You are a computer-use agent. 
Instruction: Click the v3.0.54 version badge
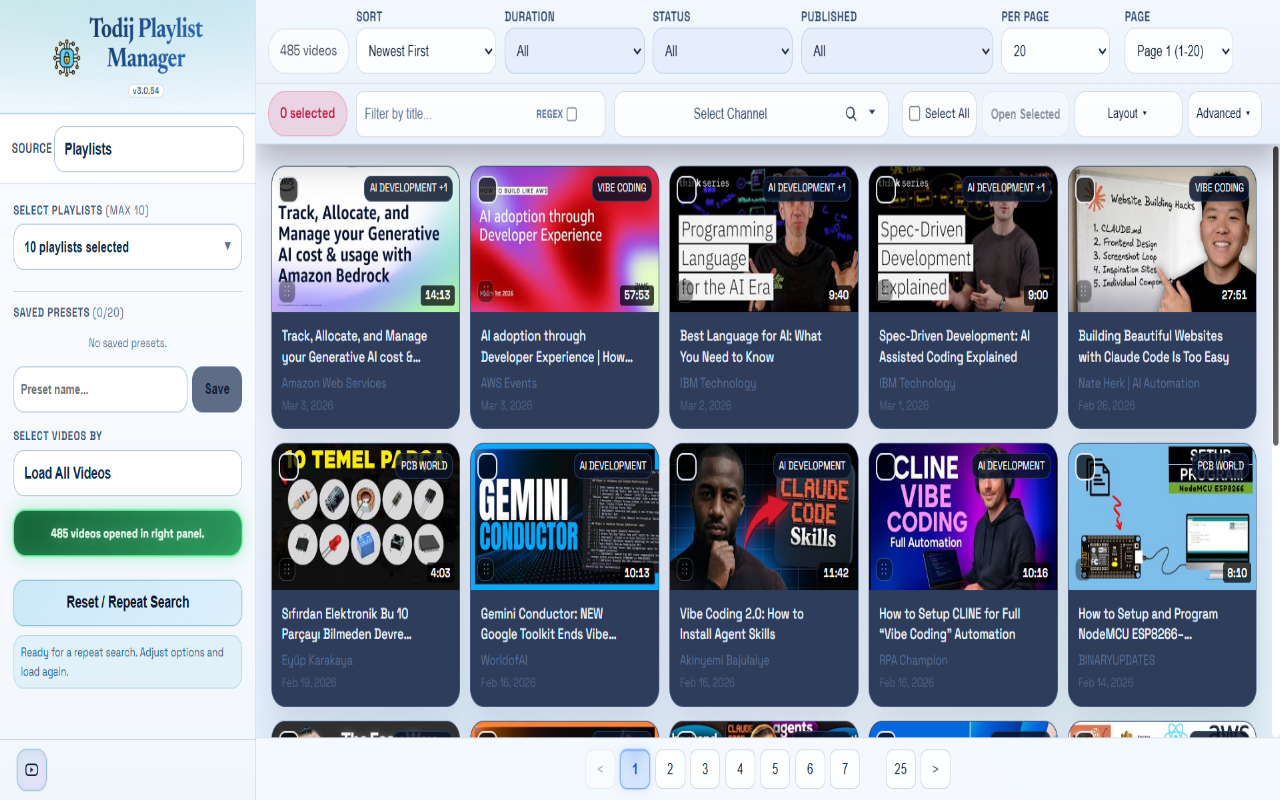(x=146, y=91)
